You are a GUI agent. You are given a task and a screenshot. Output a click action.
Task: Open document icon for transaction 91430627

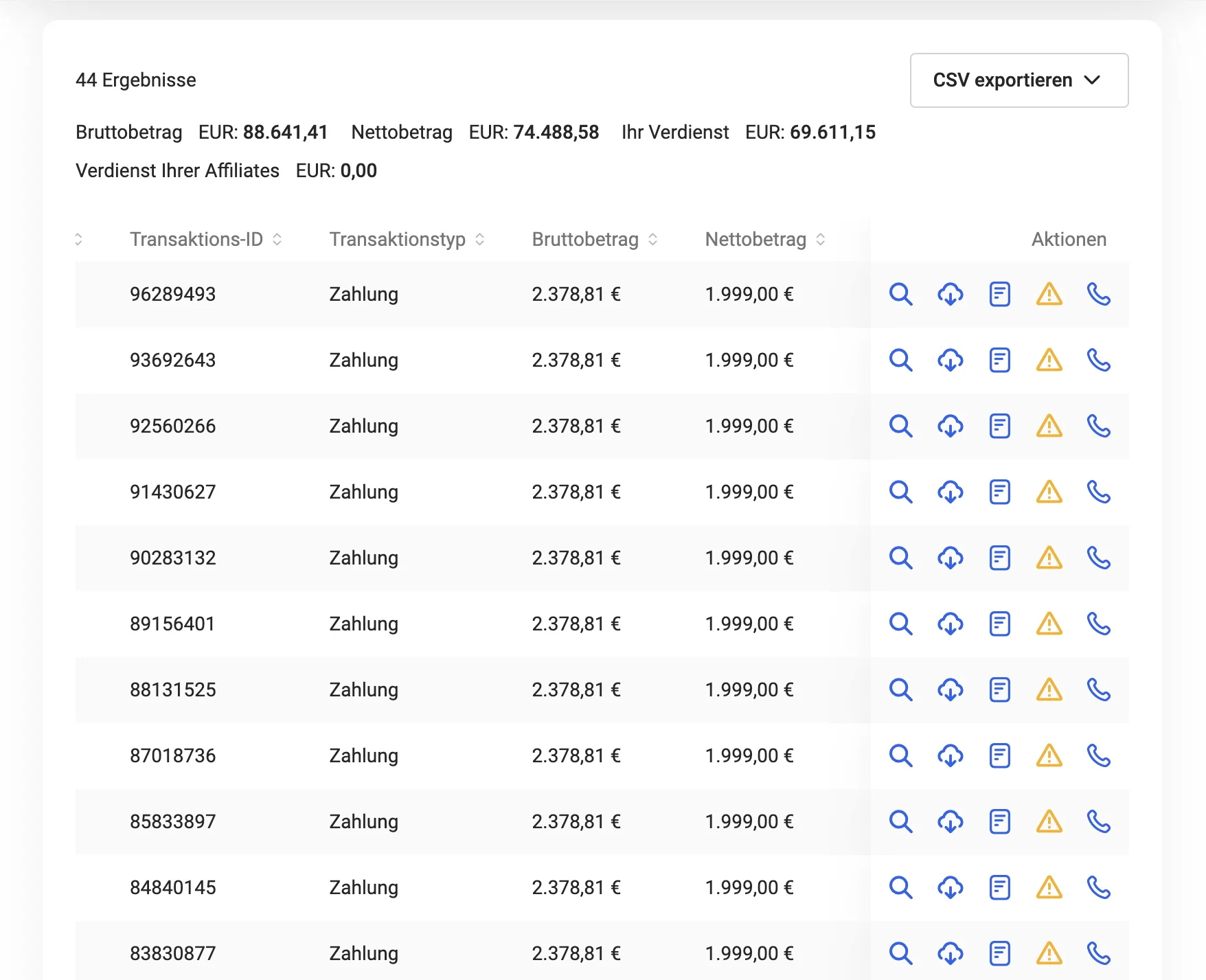click(999, 492)
